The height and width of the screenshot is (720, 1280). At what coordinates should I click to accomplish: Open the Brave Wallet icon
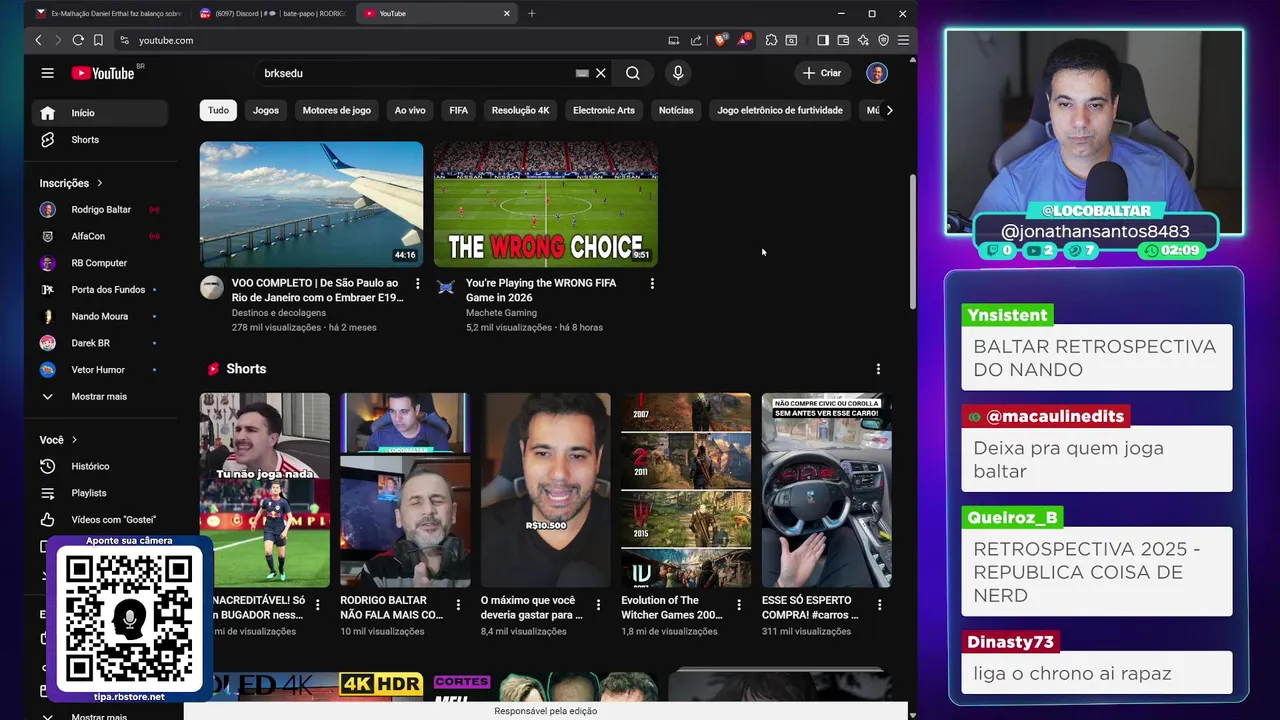pos(843,40)
